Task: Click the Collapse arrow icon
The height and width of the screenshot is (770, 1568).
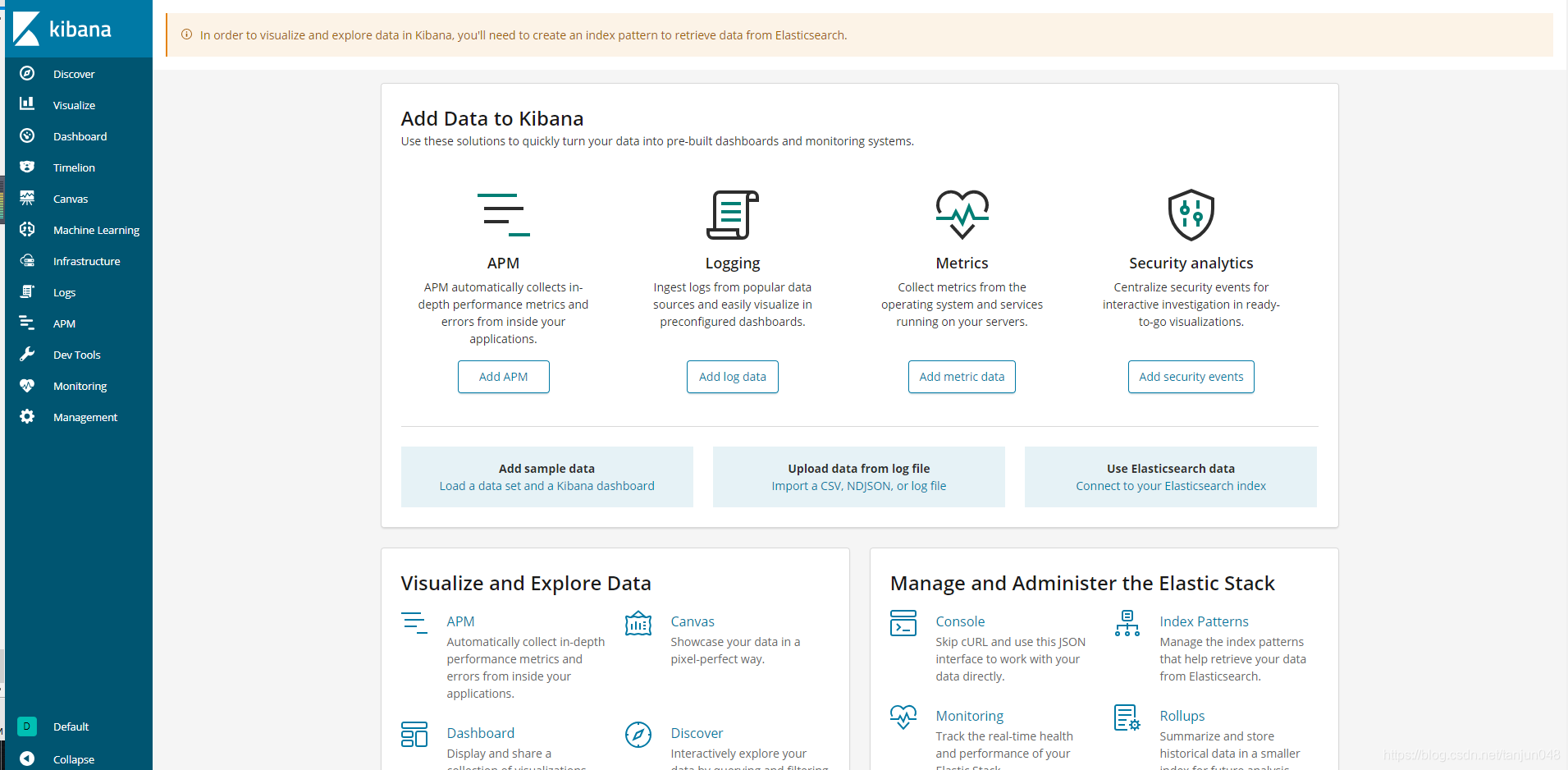Action: [27, 759]
